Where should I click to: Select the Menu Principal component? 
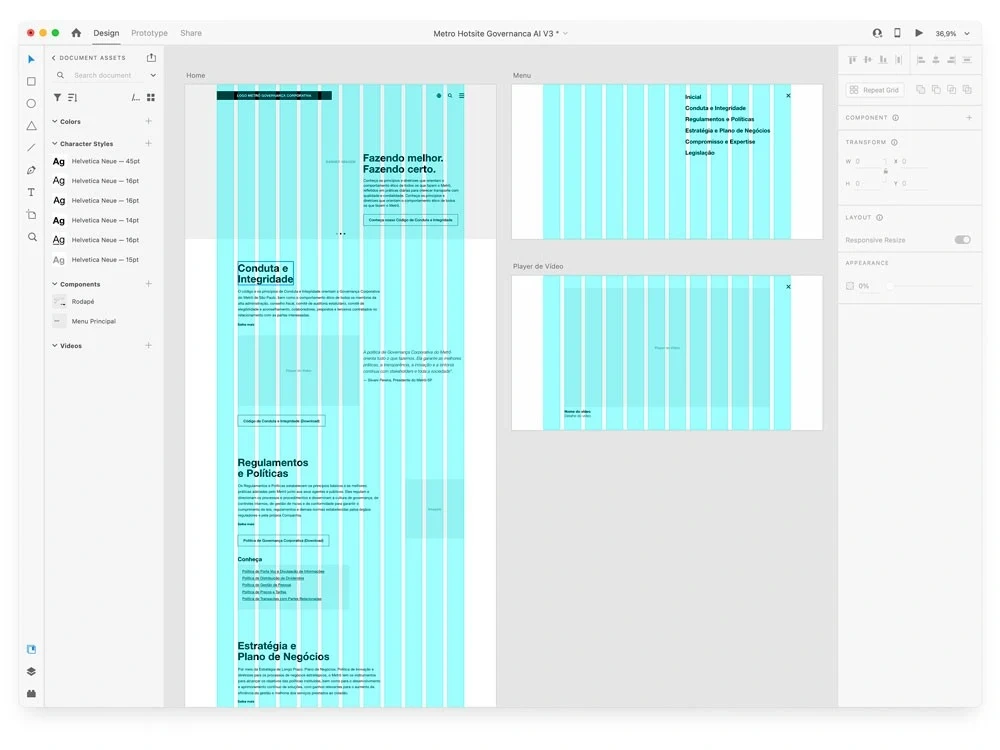84,321
